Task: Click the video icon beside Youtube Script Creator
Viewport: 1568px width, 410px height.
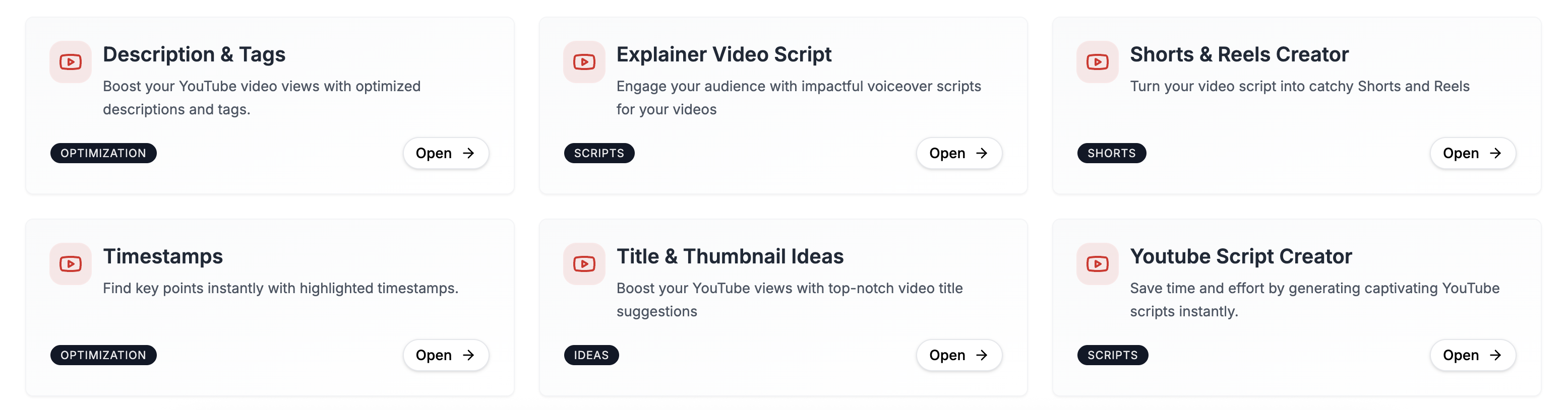Action: click(1097, 264)
